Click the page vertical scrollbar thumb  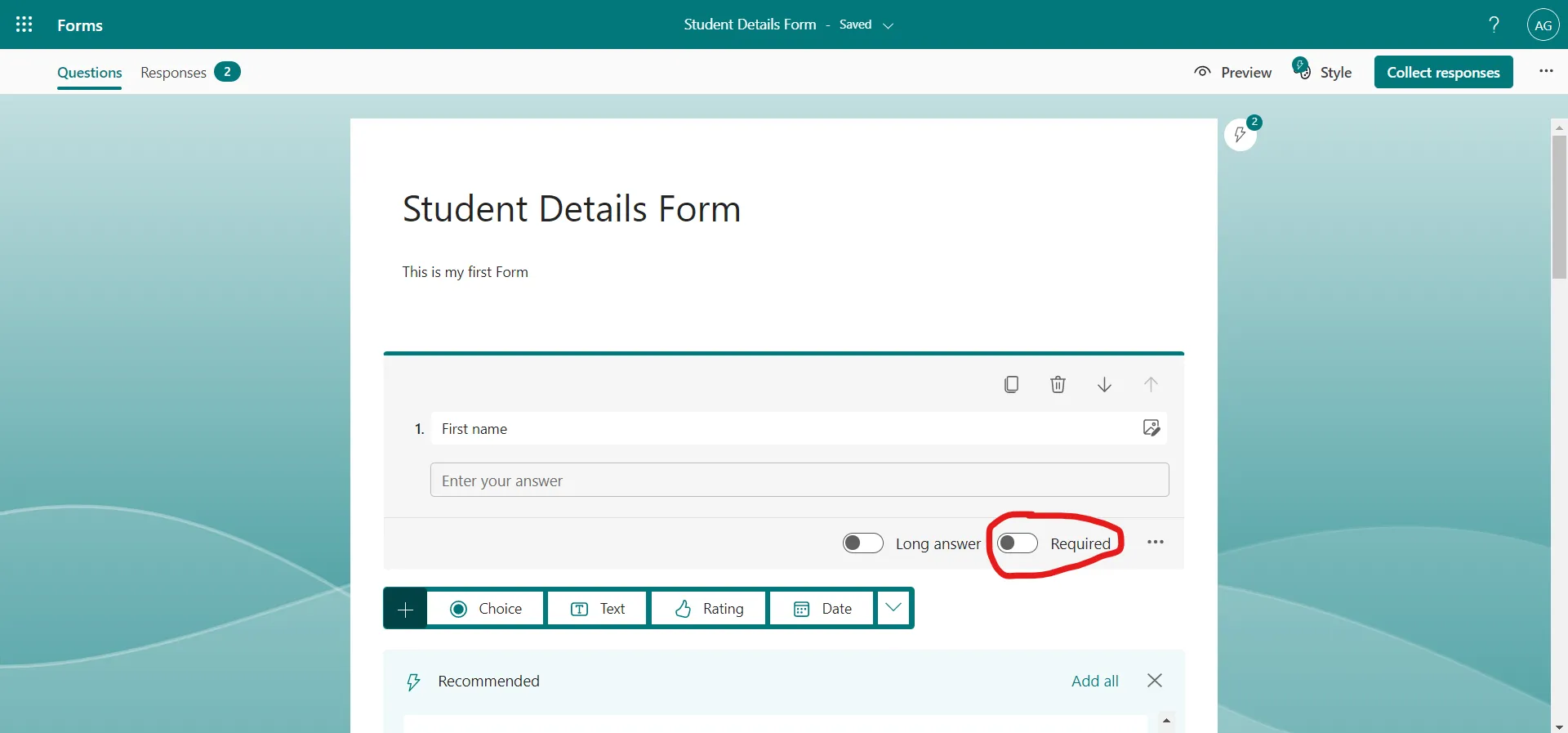(x=1559, y=207)
